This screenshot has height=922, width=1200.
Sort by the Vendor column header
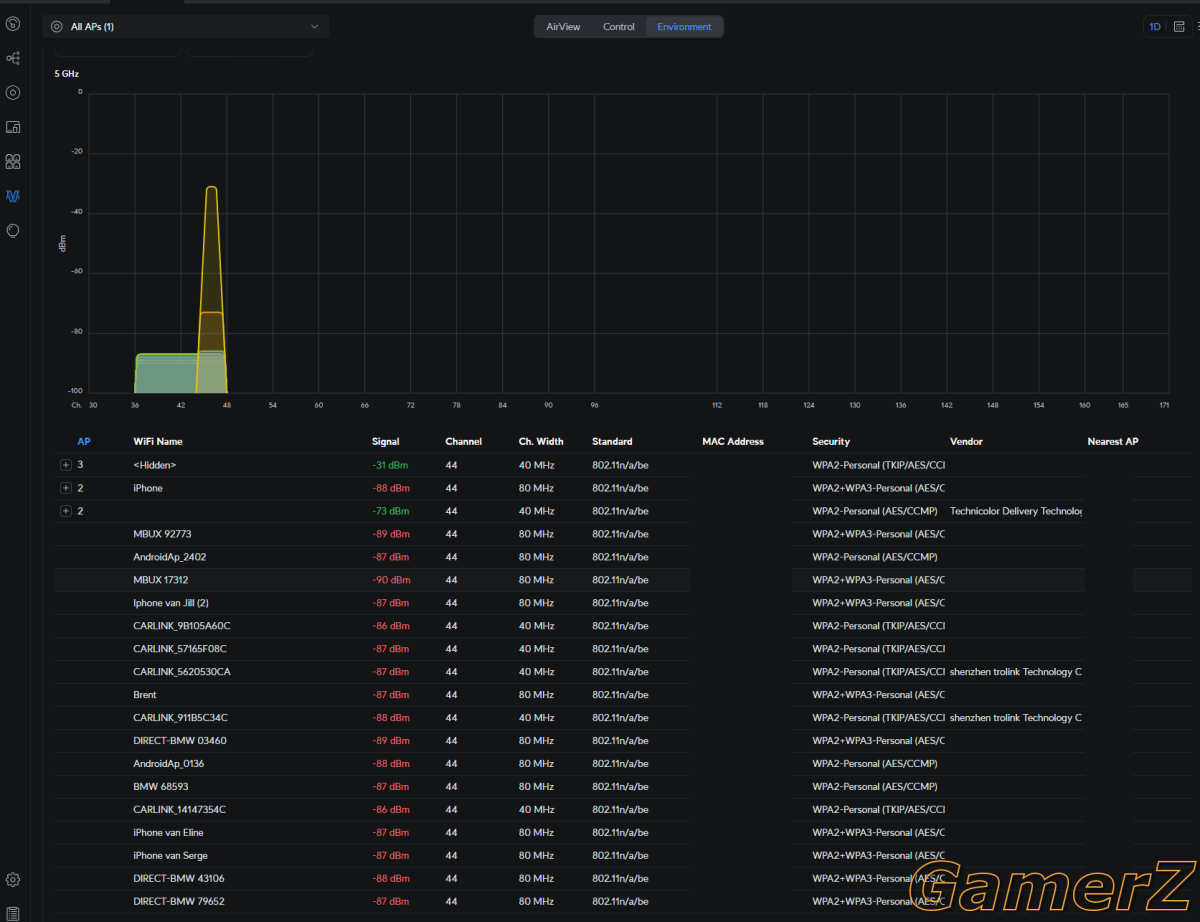pyautogui.click(x=966, y=442)
